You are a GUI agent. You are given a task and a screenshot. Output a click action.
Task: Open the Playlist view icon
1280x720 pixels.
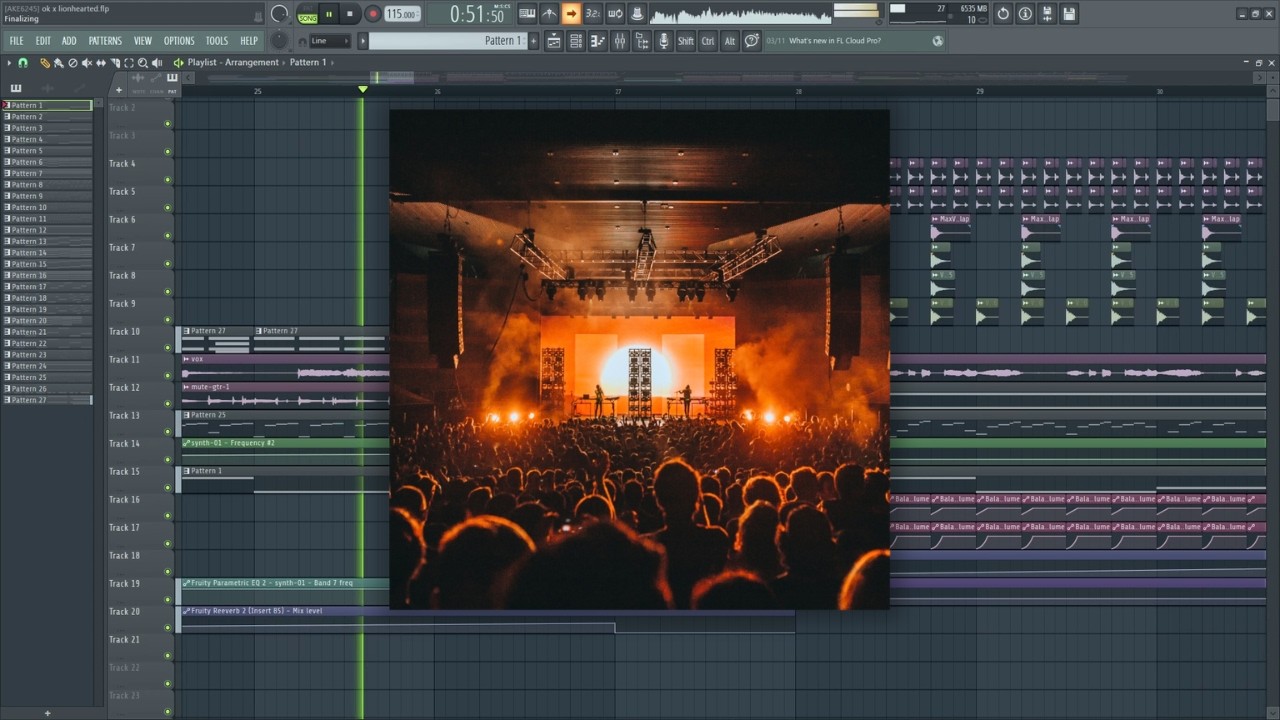tap(553, 41)
